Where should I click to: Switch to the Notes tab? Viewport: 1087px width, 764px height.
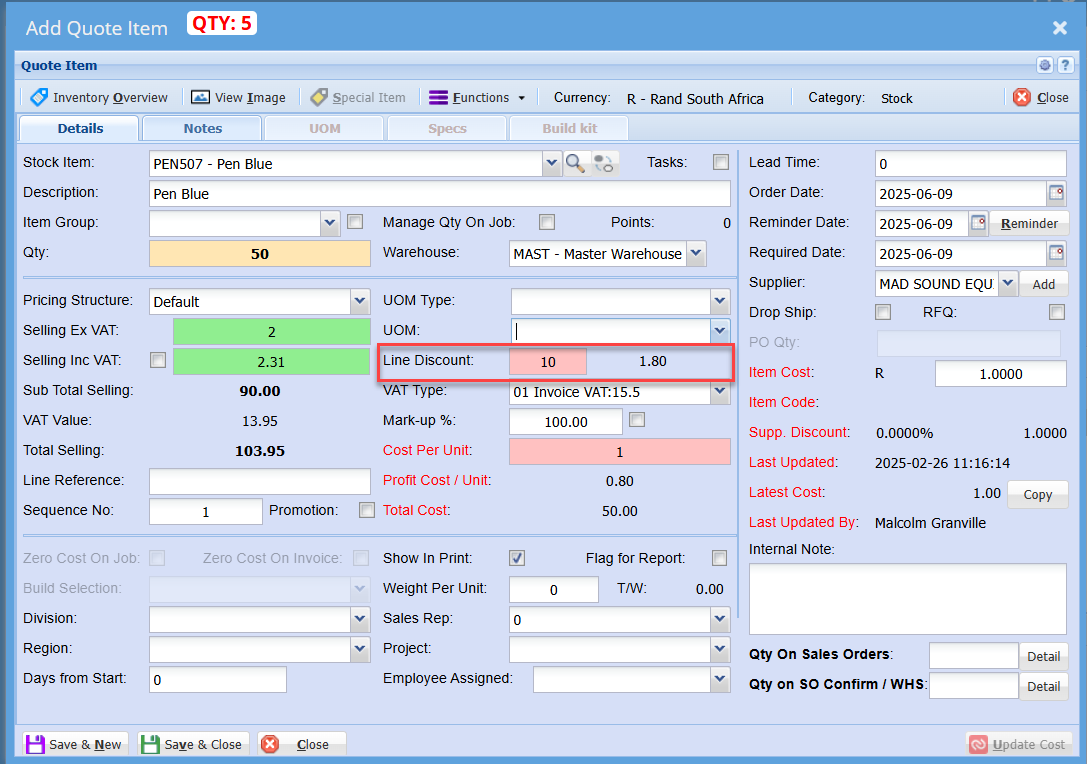click(x=202, y=129)
